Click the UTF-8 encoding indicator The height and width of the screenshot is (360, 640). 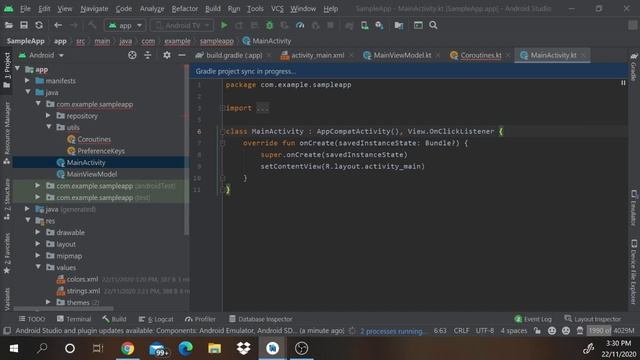click(485, 331)
